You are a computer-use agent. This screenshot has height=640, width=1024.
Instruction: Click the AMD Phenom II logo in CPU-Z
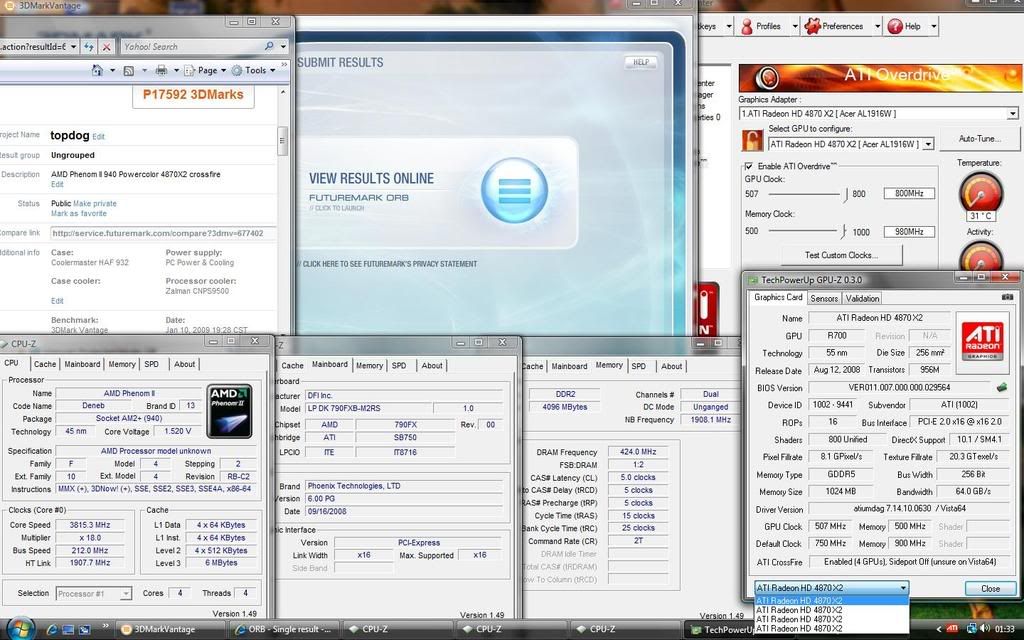(229, 411)
